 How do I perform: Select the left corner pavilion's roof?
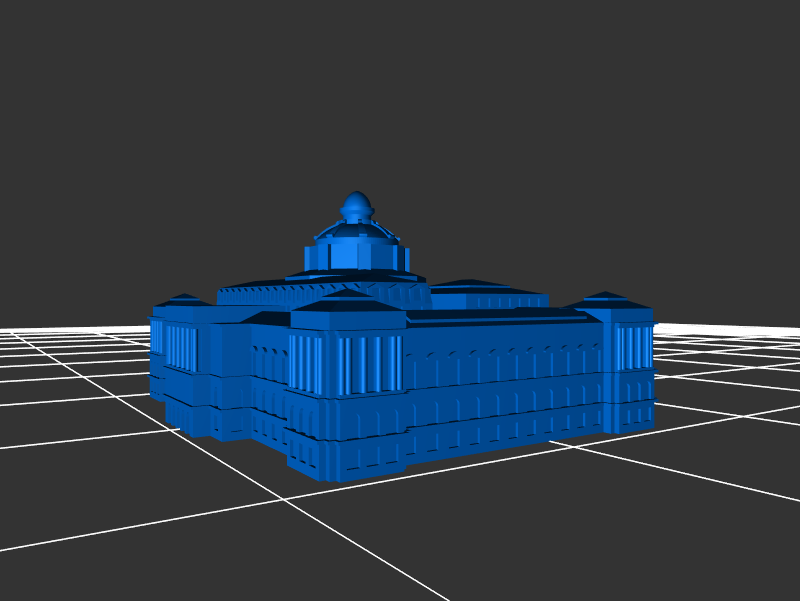184,302
